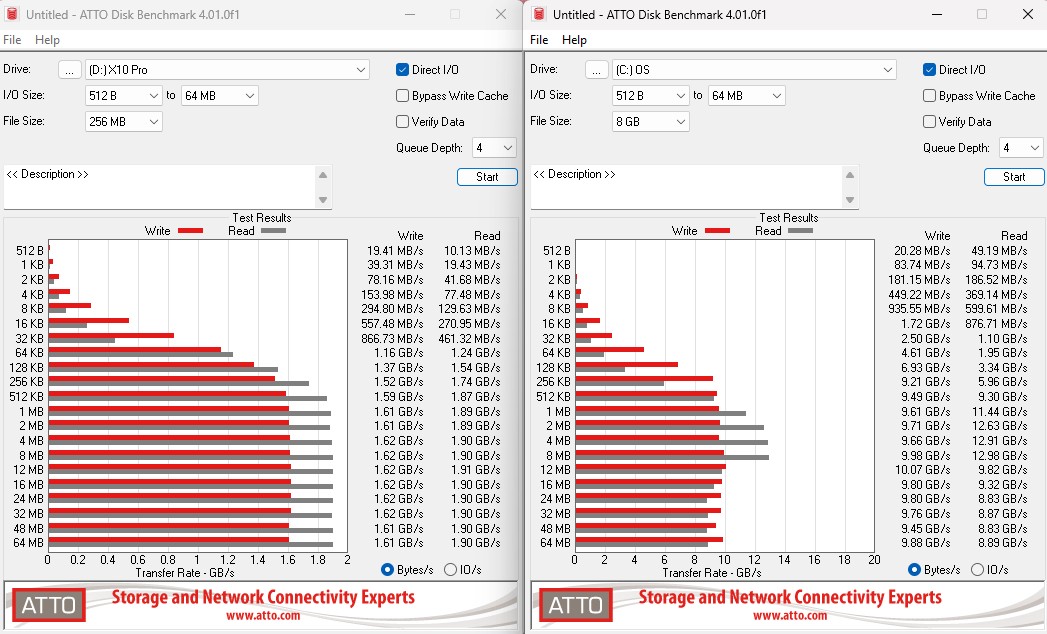This screenshot has height=634, width=1047.
Task: Browse for drive in X10 Pro window
Action: [x=69, y=69]
